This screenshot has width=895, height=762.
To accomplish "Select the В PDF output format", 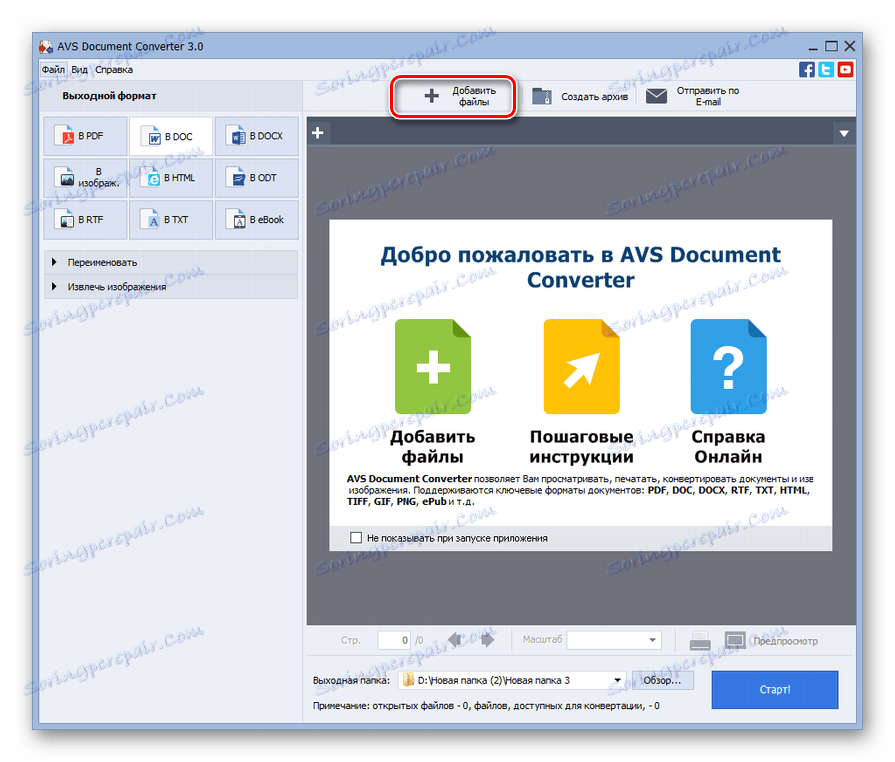I will (85, 136).
